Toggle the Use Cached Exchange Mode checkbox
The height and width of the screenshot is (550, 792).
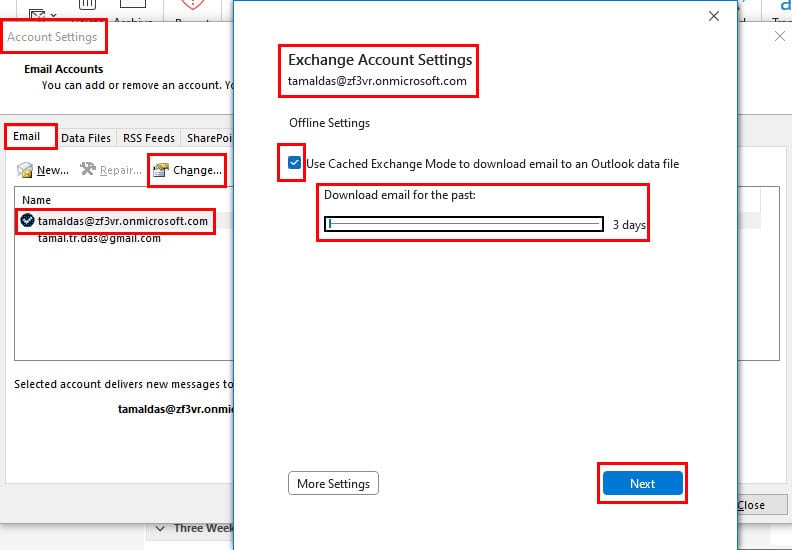[x=294, y=163]
